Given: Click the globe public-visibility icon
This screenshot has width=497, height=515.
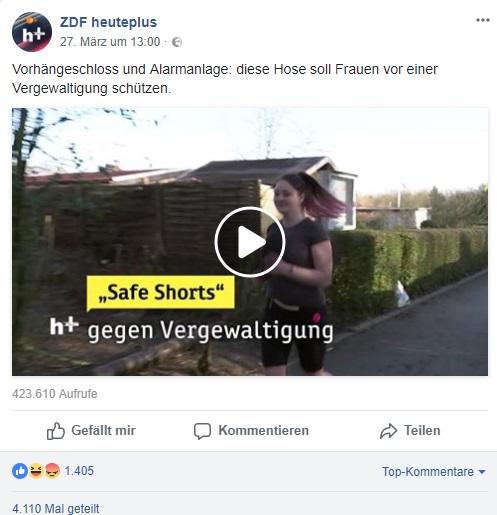Looking at the screenshot, I should (x=177, y=42).
